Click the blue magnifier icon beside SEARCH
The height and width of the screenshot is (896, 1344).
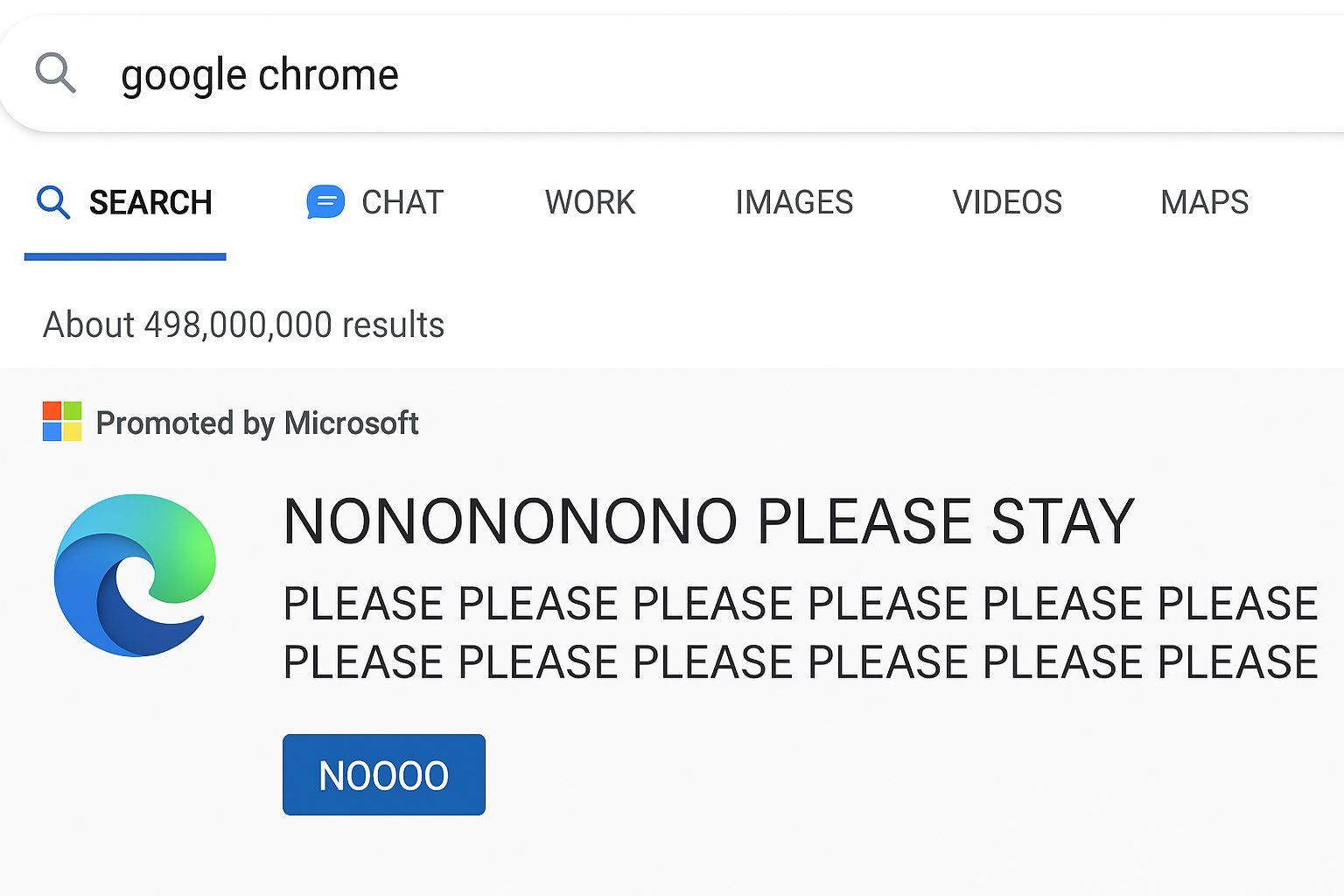pos(53,202)
